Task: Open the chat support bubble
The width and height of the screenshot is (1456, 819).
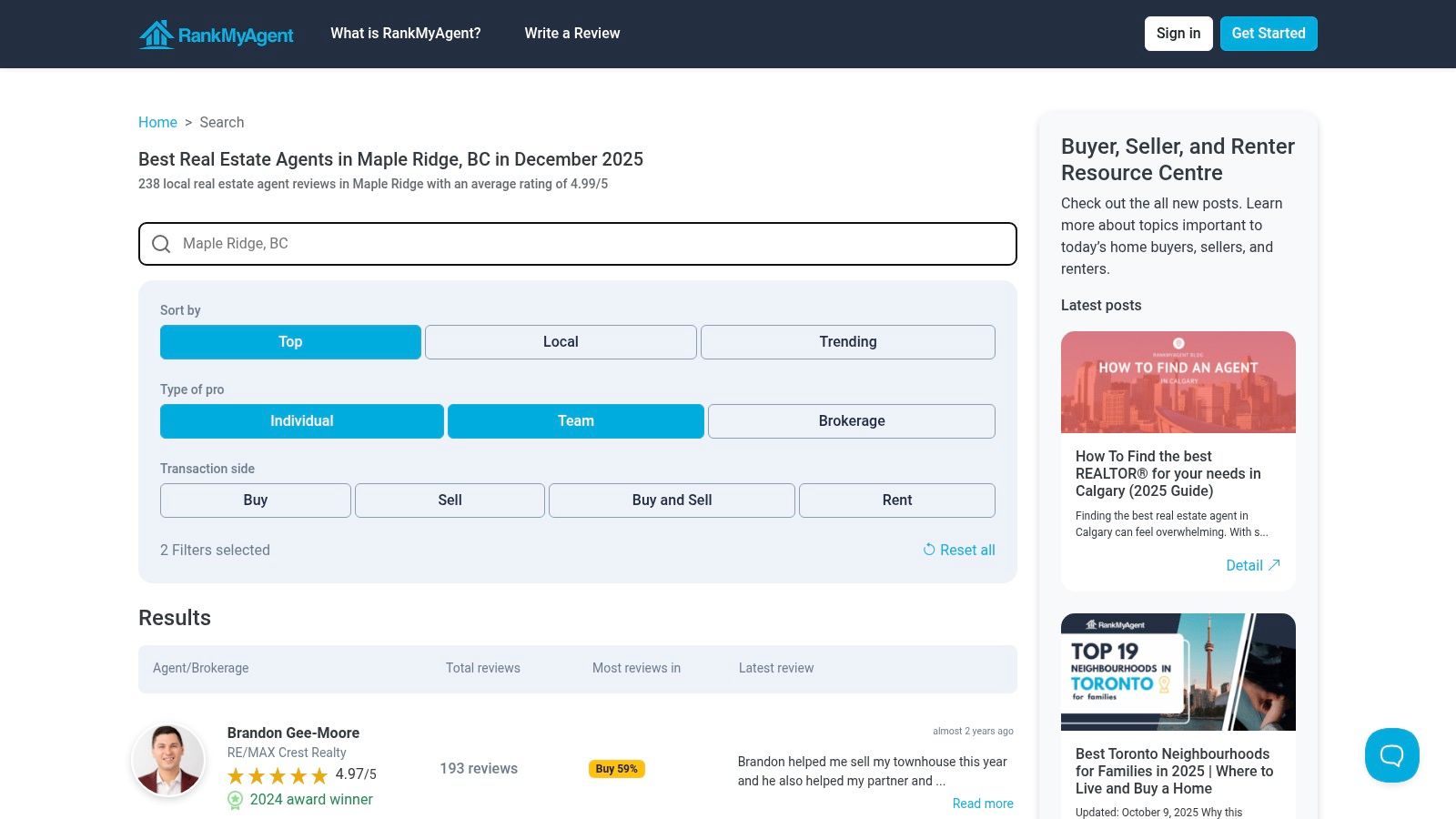Action: pos(1391,755)
